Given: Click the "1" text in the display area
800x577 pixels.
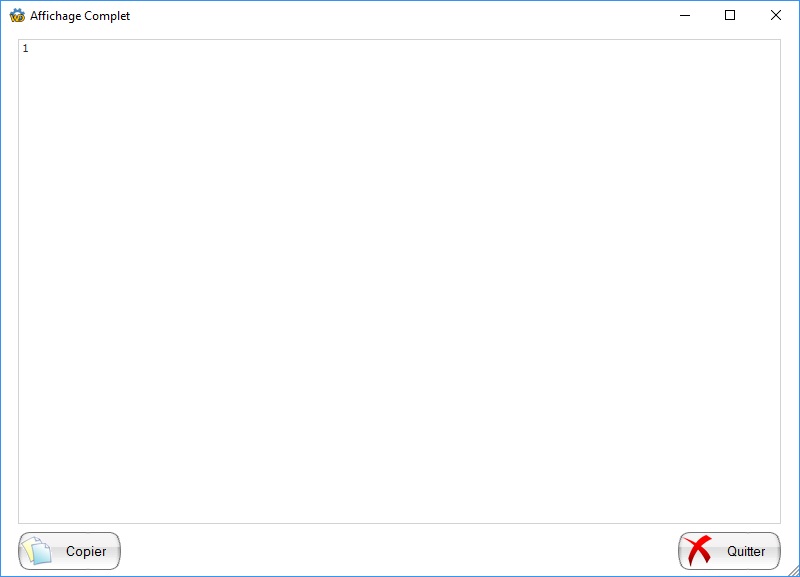Looking at the screenshot, I should [25, 49].
